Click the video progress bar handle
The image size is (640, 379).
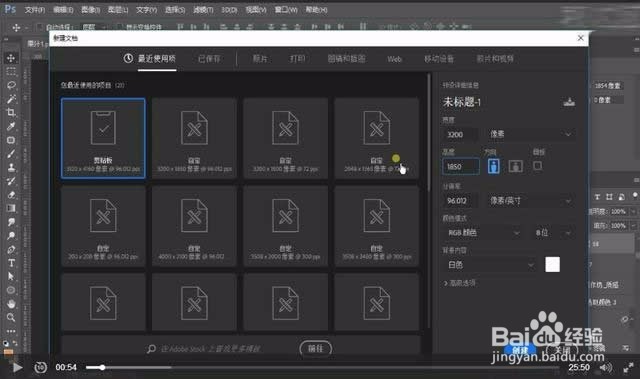click(102, 368)
